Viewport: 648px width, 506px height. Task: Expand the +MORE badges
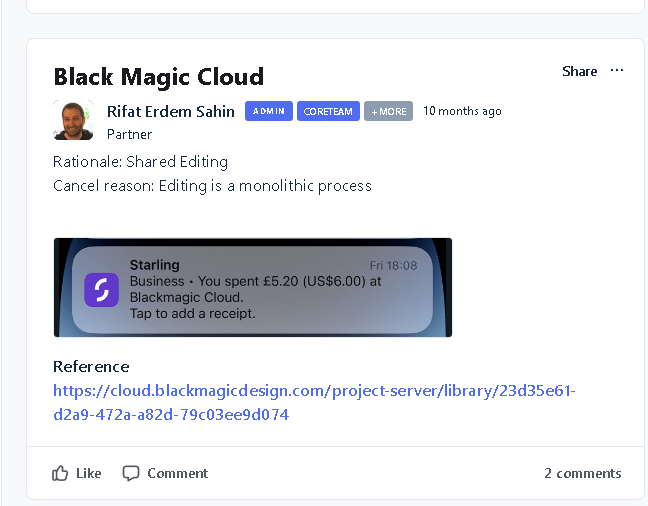point(388,111)
